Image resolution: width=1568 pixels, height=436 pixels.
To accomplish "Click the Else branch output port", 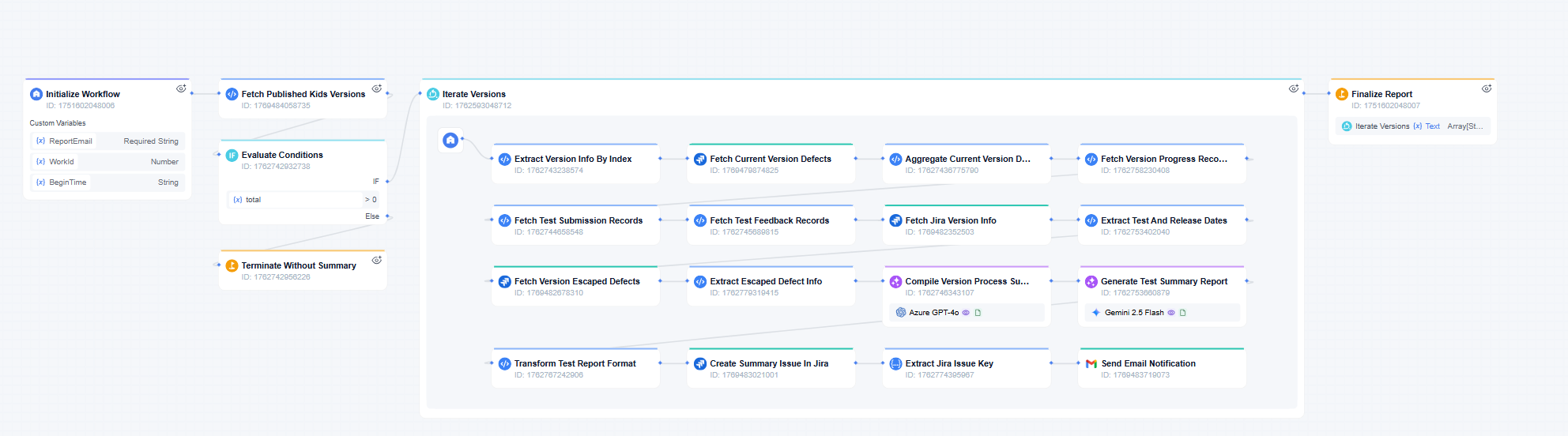I will pos(387,216).
